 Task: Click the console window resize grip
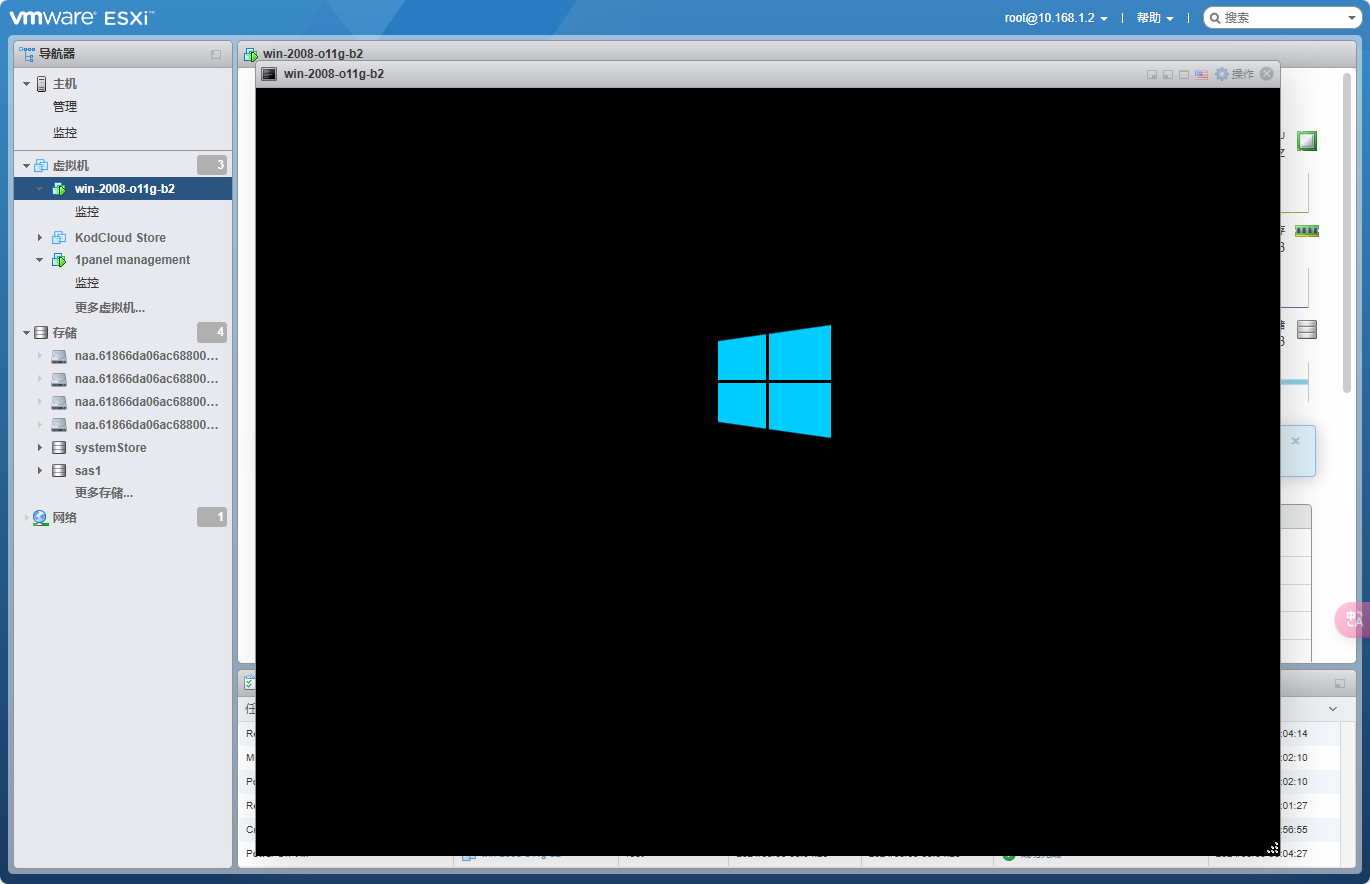pyautogui.click(x=1273, y=848)
